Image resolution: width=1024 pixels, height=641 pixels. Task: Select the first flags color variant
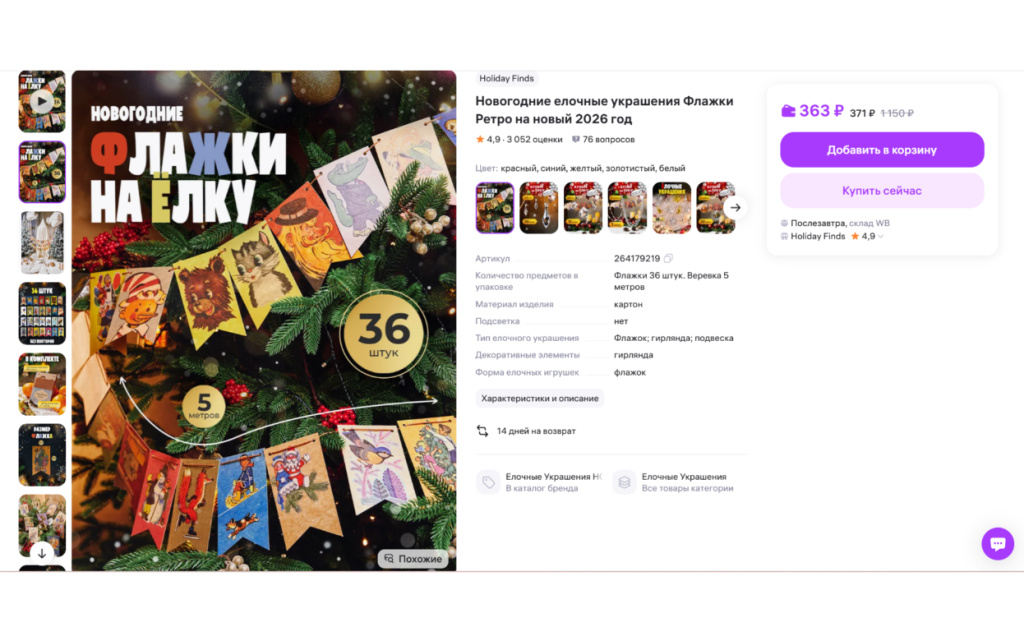(x=494, y=208)
